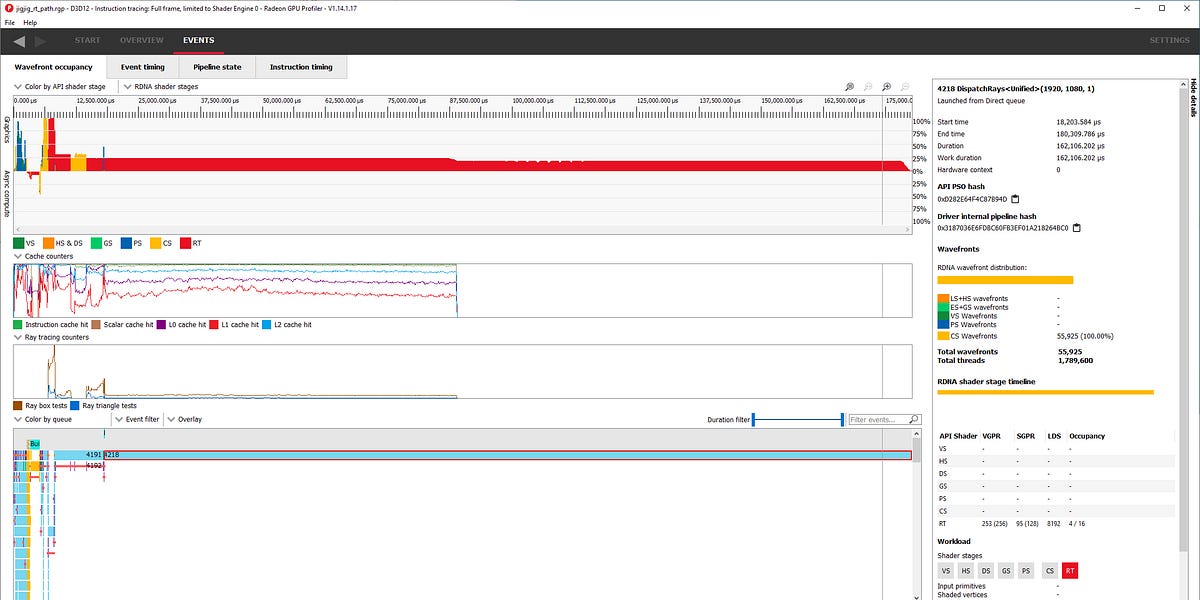Toggle the VS shader stage legend swatch

[18, 243]
